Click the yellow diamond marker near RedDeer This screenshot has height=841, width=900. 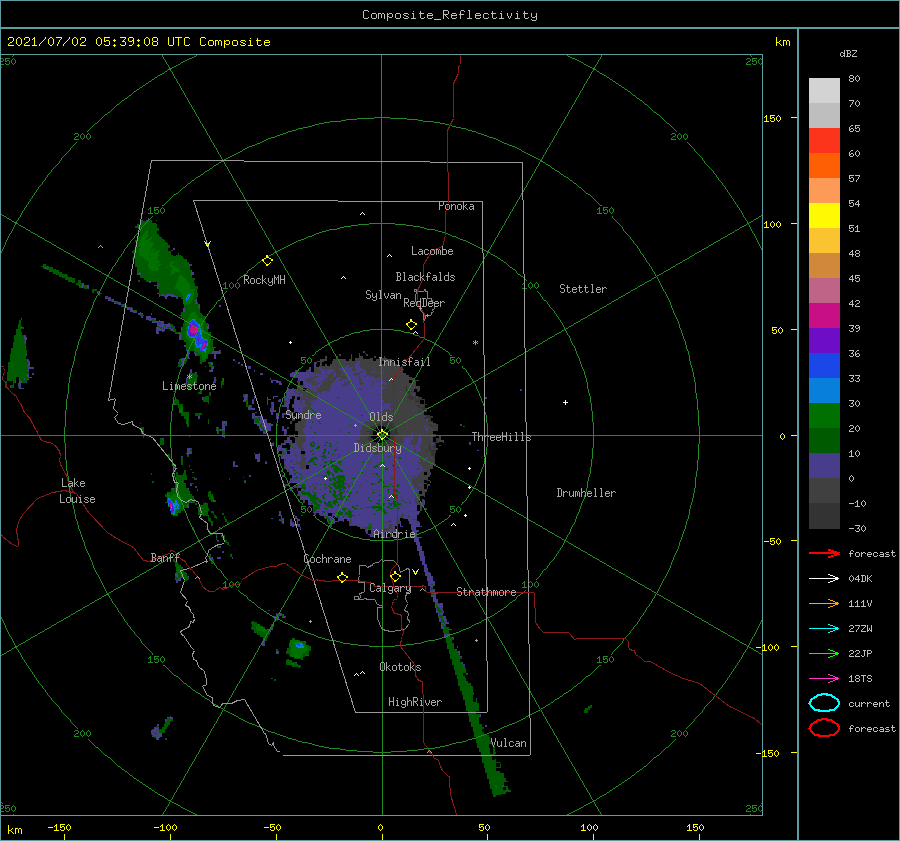click(x=411, y=325)
